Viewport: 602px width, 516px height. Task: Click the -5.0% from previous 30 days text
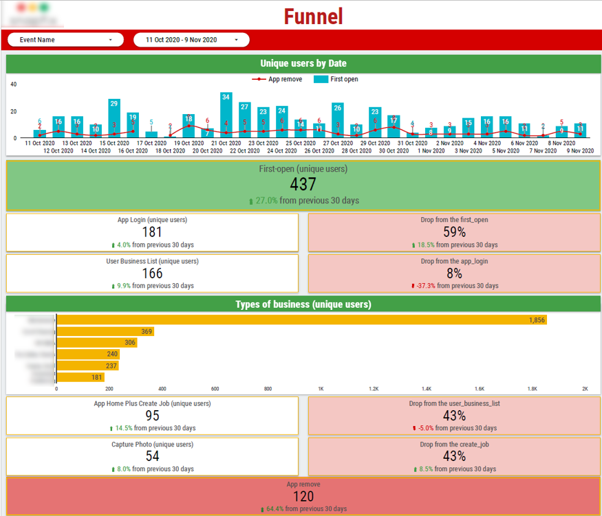coord(457,428)
